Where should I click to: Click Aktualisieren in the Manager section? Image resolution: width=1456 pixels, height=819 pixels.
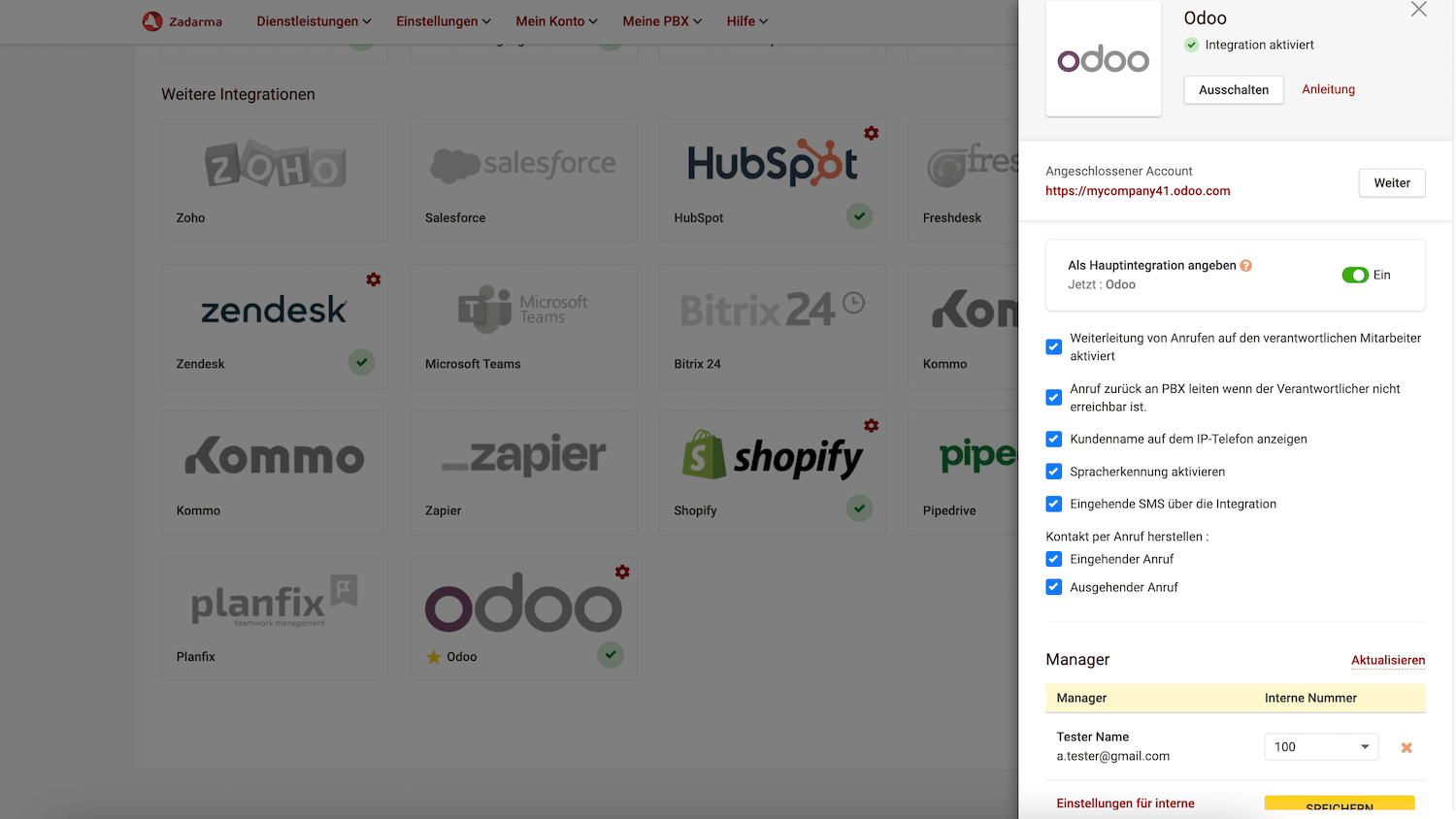[1388, 660]
